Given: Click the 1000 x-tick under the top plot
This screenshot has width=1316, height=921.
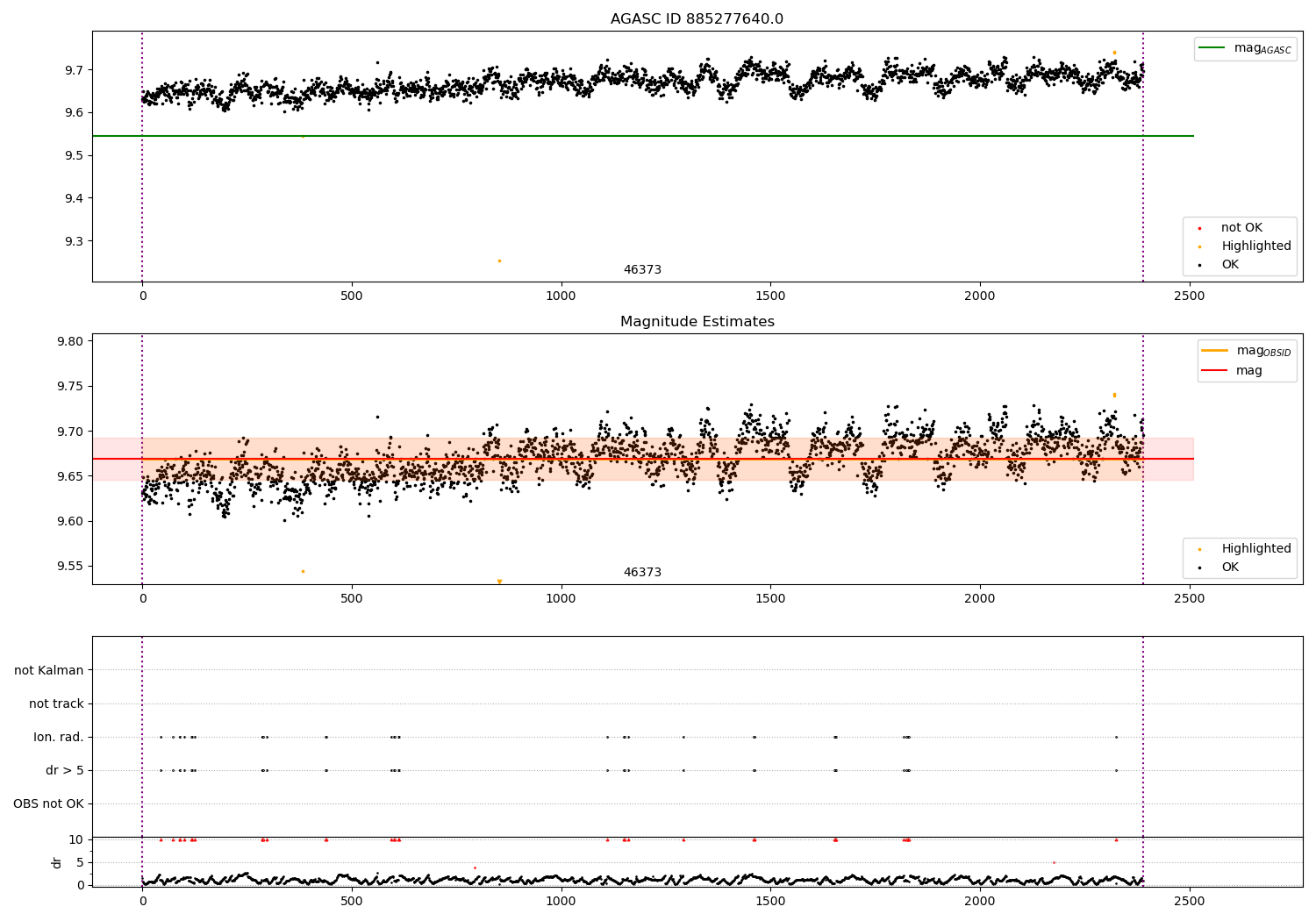Looking at the screenshot, I should point(561,296).
